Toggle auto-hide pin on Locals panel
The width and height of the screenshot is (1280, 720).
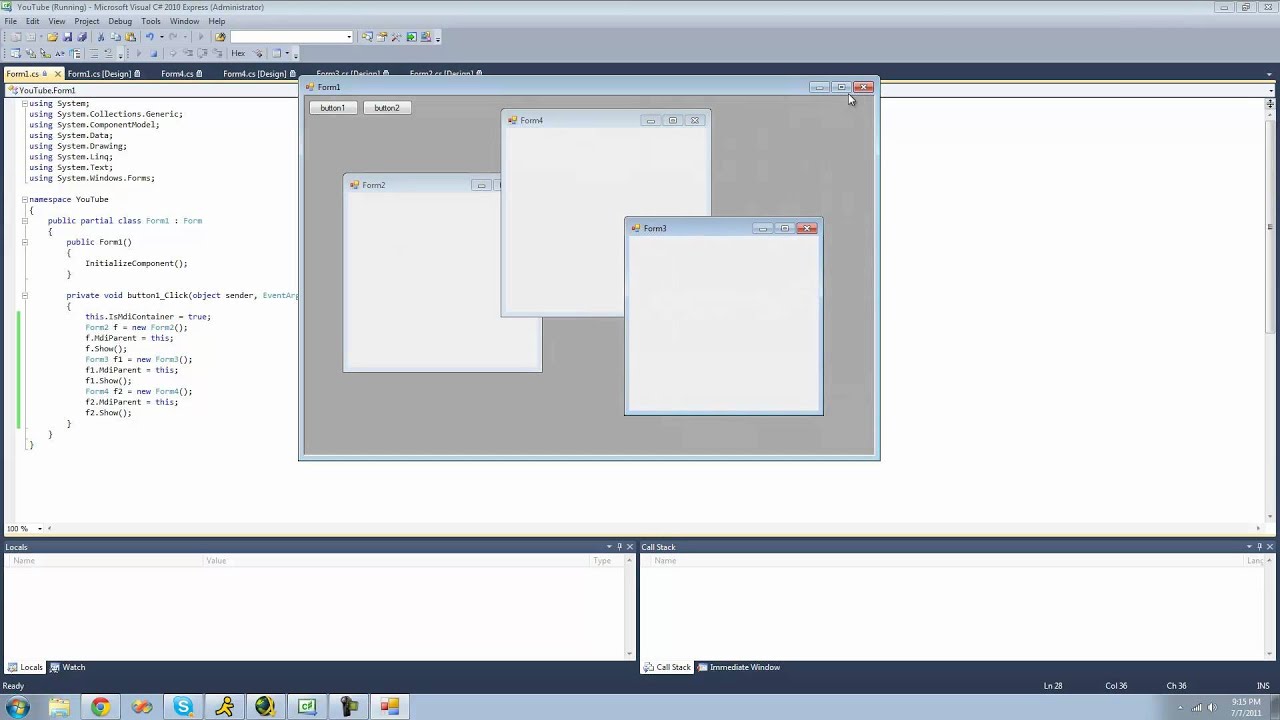[x=619, y=547]
